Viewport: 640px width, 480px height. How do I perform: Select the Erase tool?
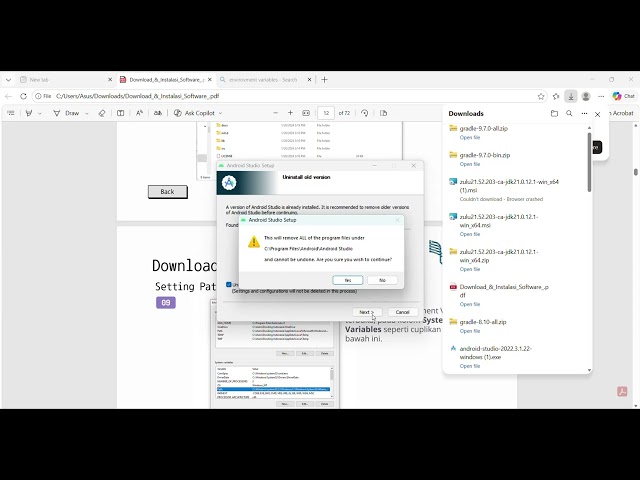pyautogui.click(x=102, y=113)
